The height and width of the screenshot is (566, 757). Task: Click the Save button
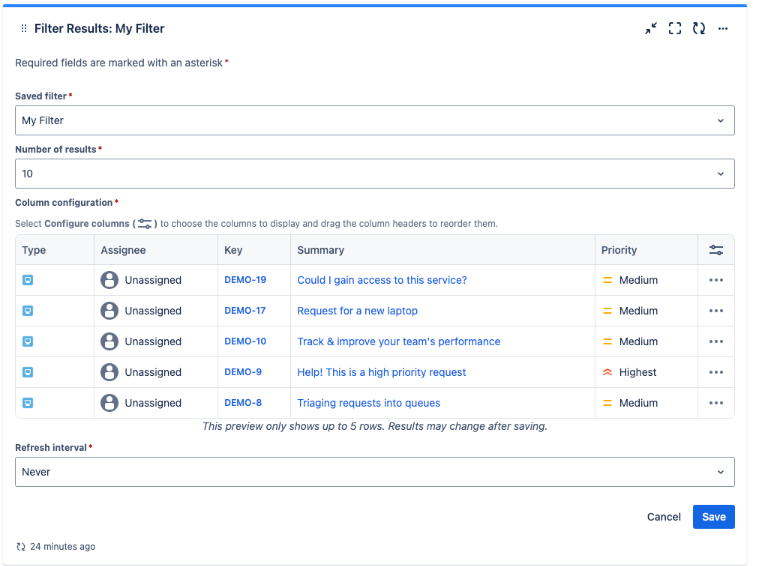(714, 517)
